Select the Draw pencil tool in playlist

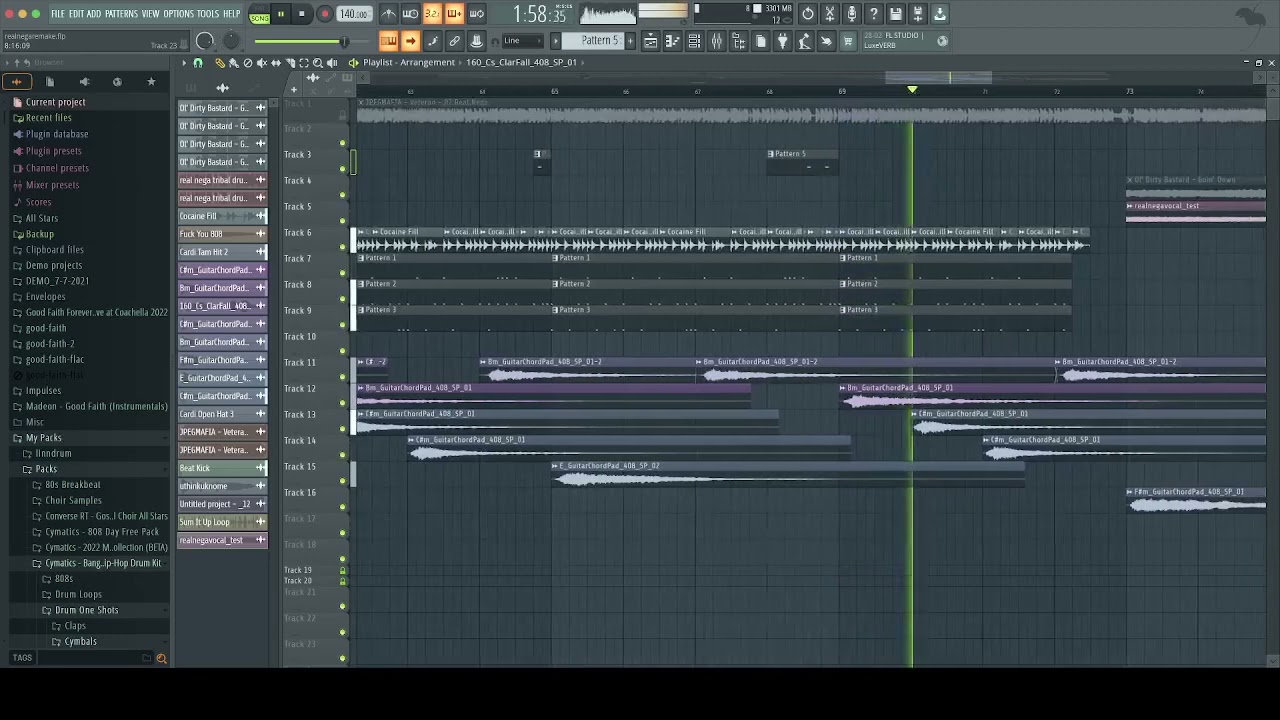(220, 62)
